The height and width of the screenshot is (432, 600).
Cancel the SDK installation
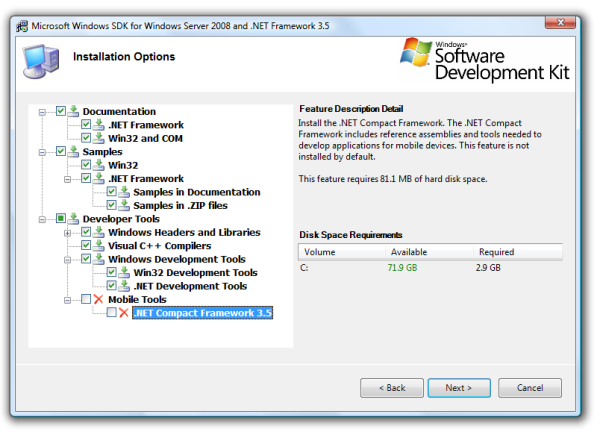coord(530,388)
